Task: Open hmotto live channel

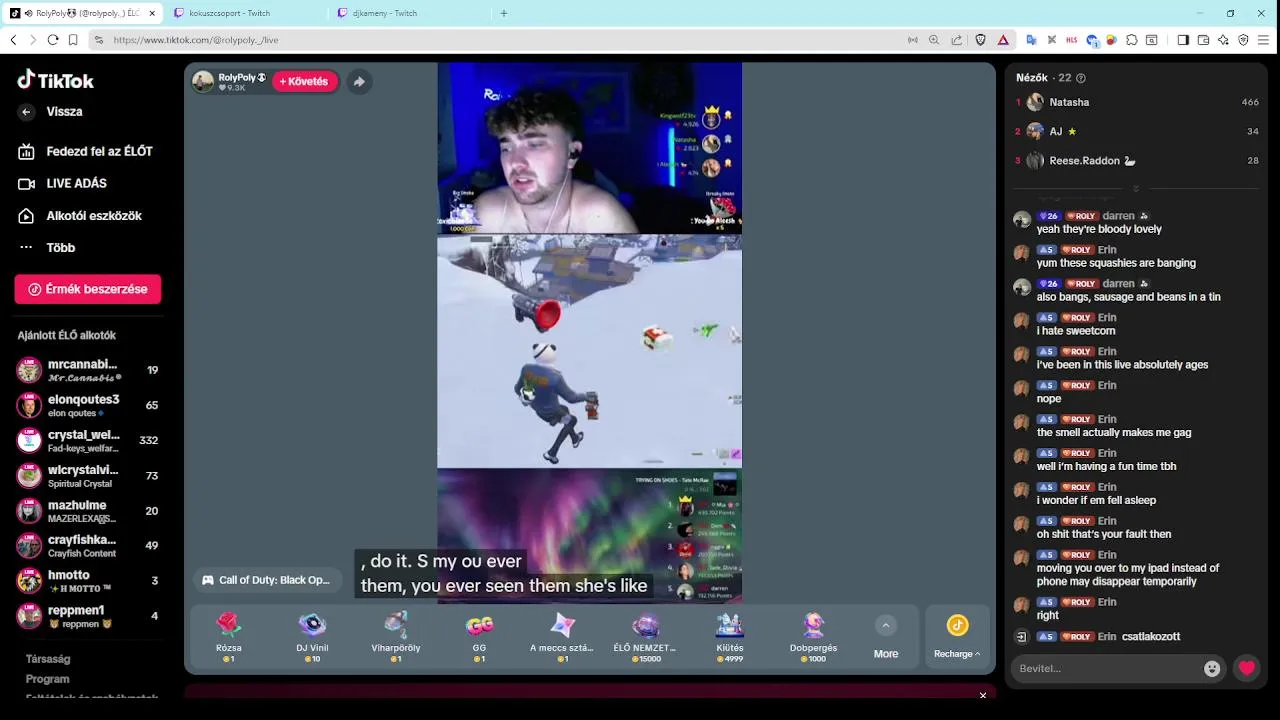Action: click(88, 580)
